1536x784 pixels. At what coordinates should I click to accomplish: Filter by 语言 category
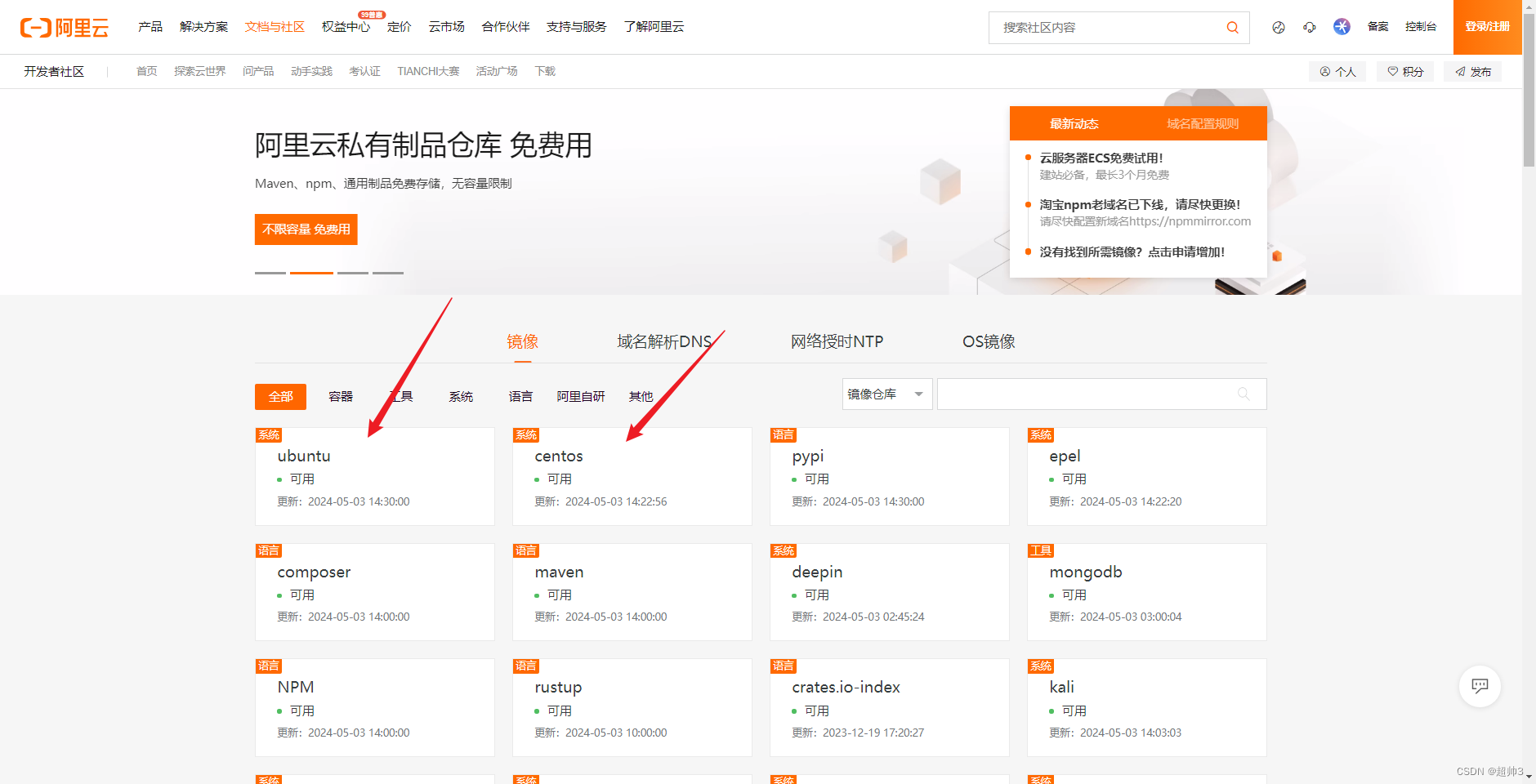pos(520,397)
